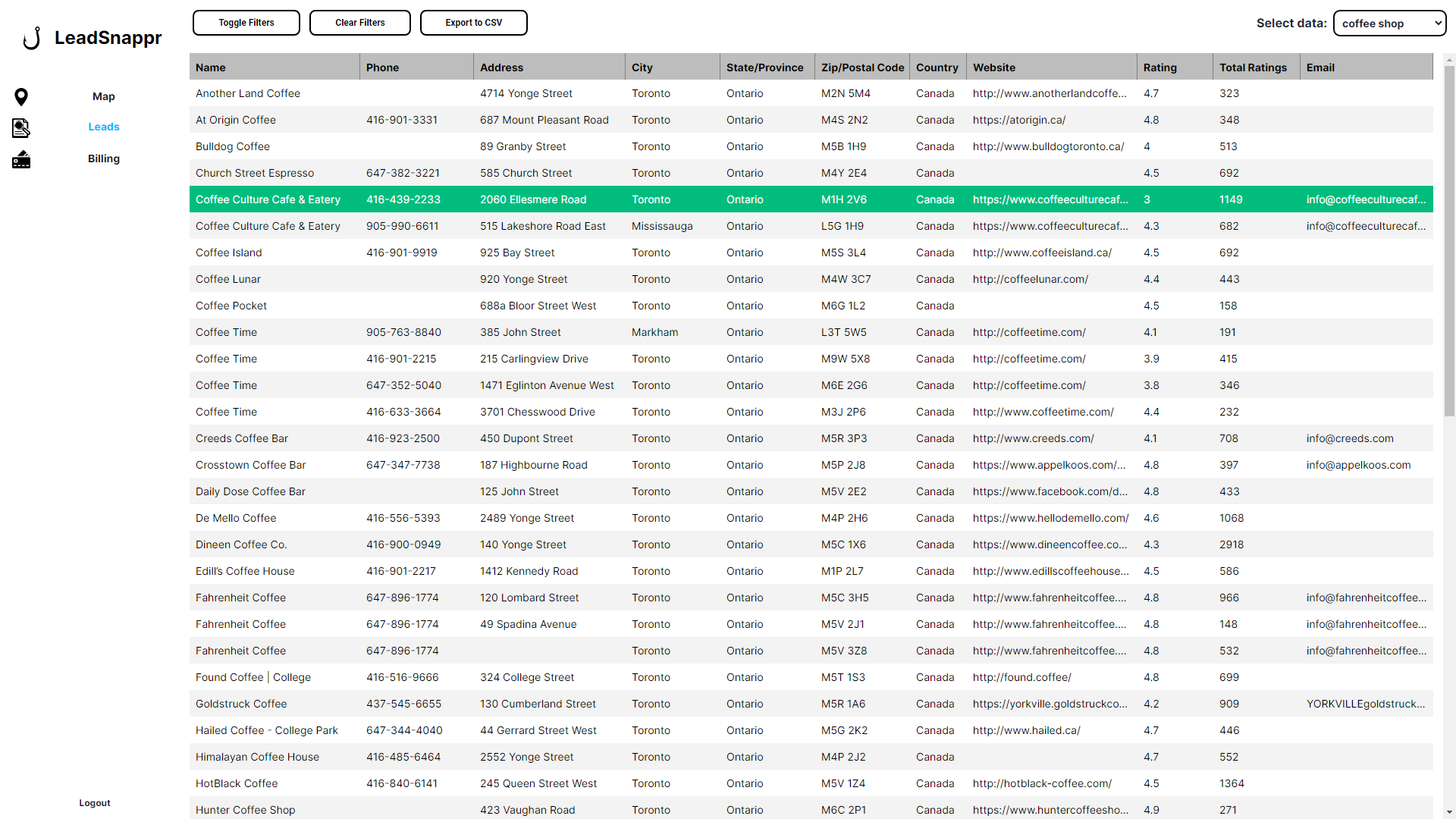Viewport: 1456px width, 819px height.
Task: Click the Coffee Pocket name cell
Action: [x=231, y=306]
